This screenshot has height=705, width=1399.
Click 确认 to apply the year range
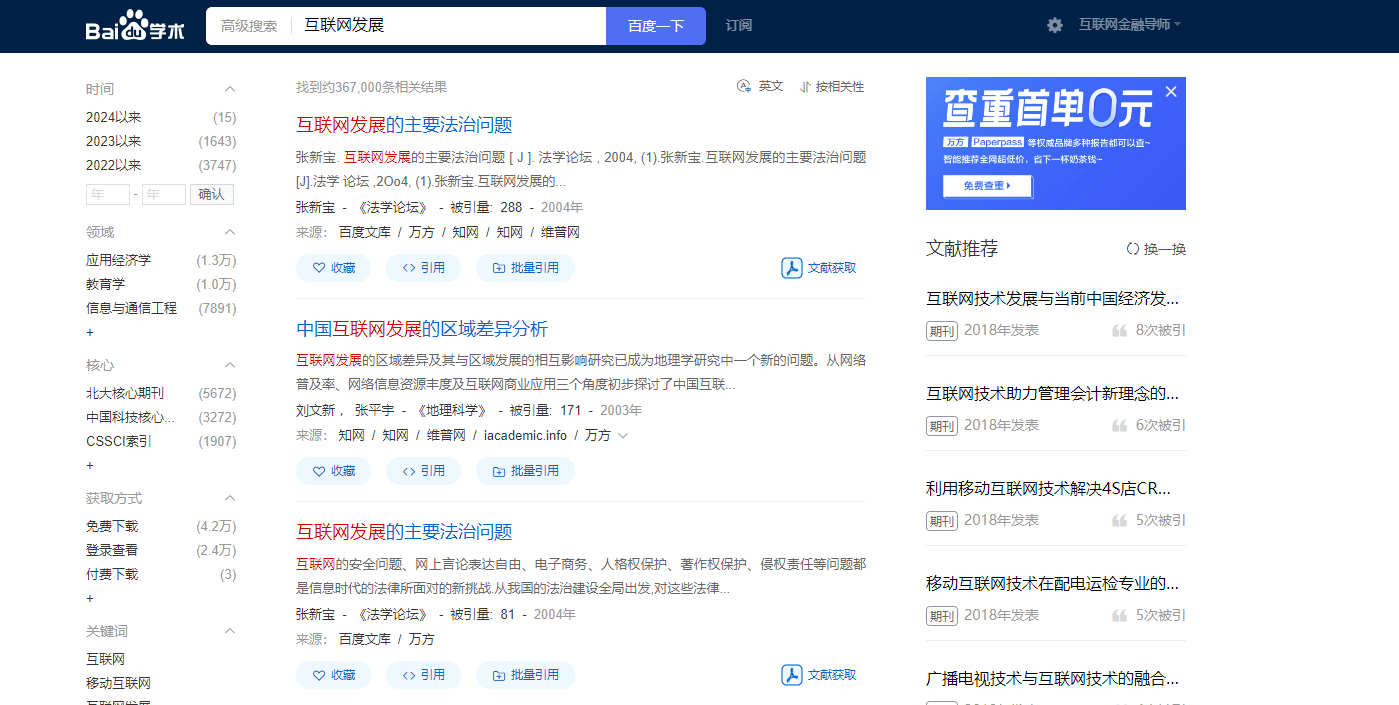[211, 194]
